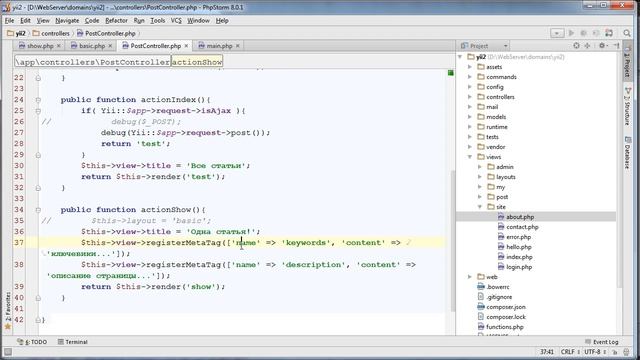Fold the actionIndex function at line 24
The width and height of the screenshot is (640, 360).
[x=38, y=100]
